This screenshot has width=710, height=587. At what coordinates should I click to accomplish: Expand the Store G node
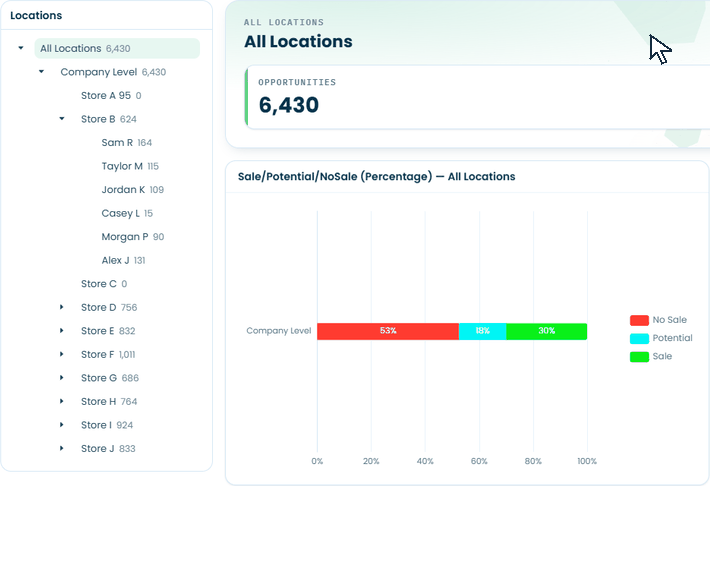tap(62, 378)
